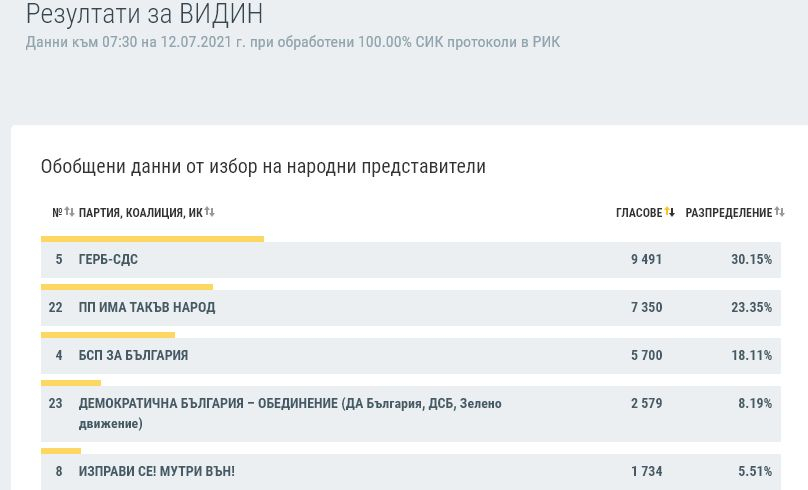808x490 pixels.
Task: Click Обобщени данни от избор section title
Action: pos(263,166)
